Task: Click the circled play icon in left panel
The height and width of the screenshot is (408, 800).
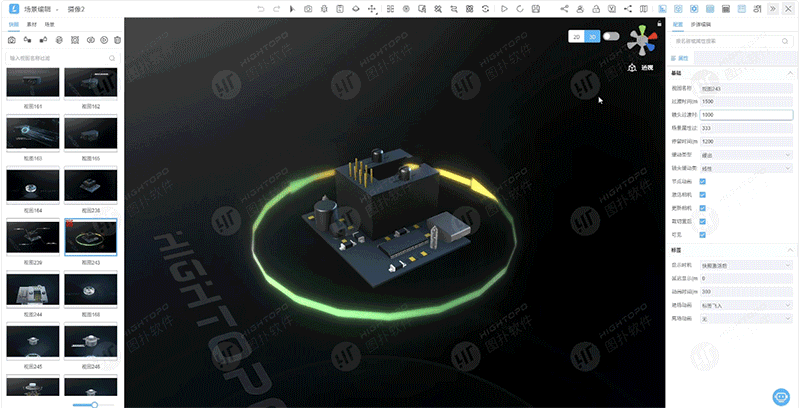Action: tap(104, 40)
